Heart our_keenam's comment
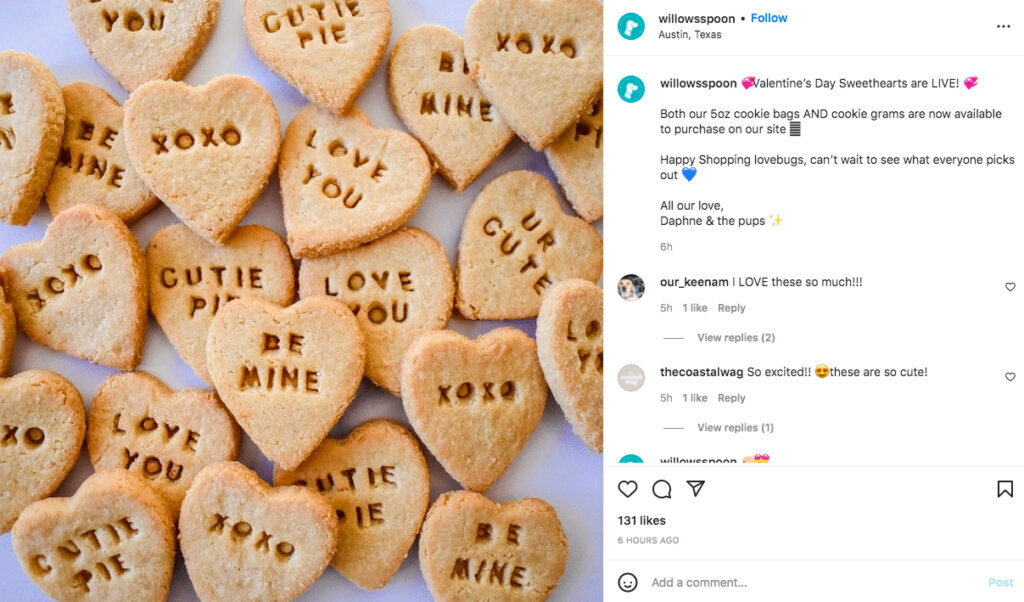The height and width of the screenshot is (602, 1024). pos(1010,287)
